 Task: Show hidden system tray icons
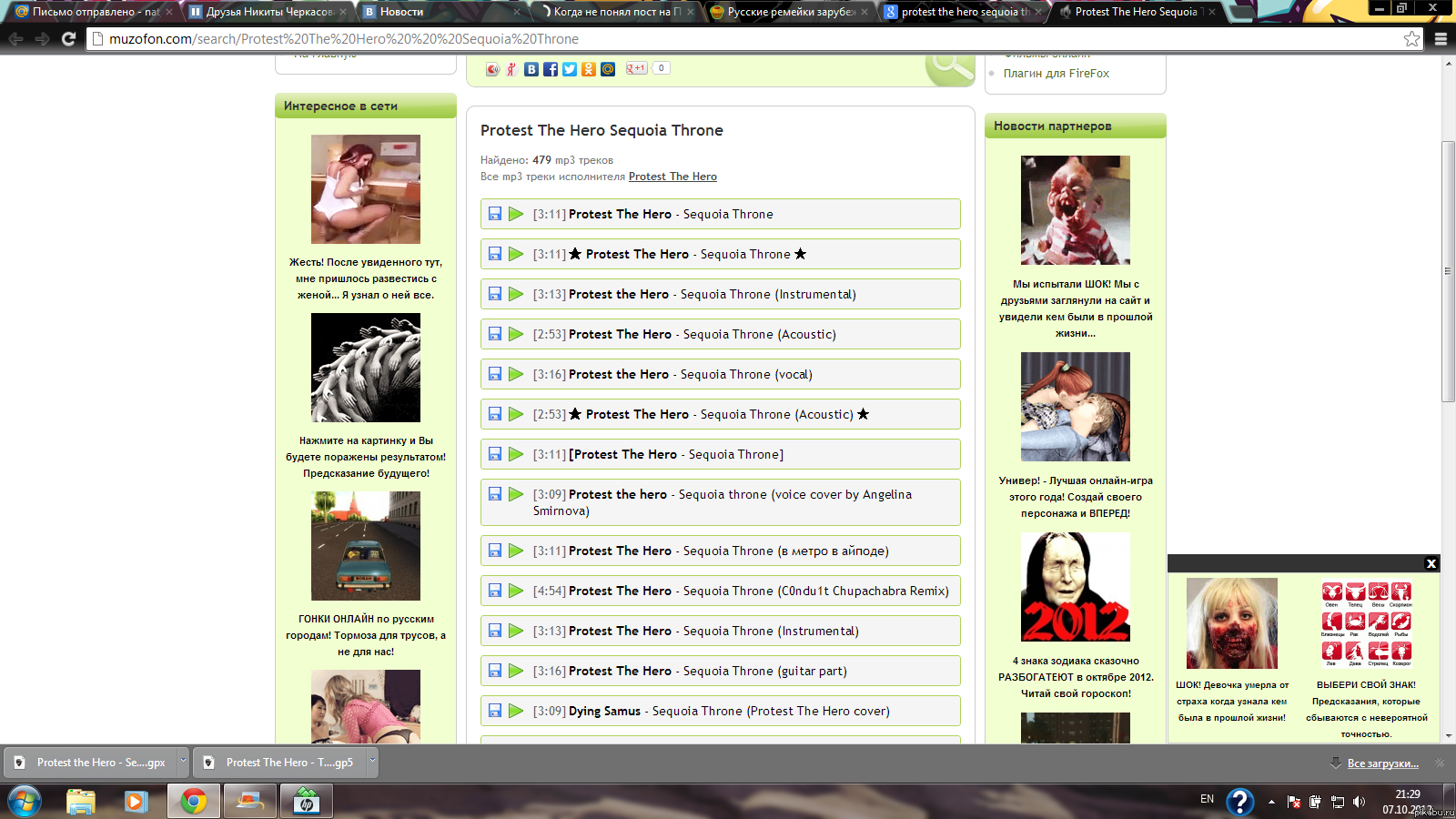click(x=1271, y=802)
